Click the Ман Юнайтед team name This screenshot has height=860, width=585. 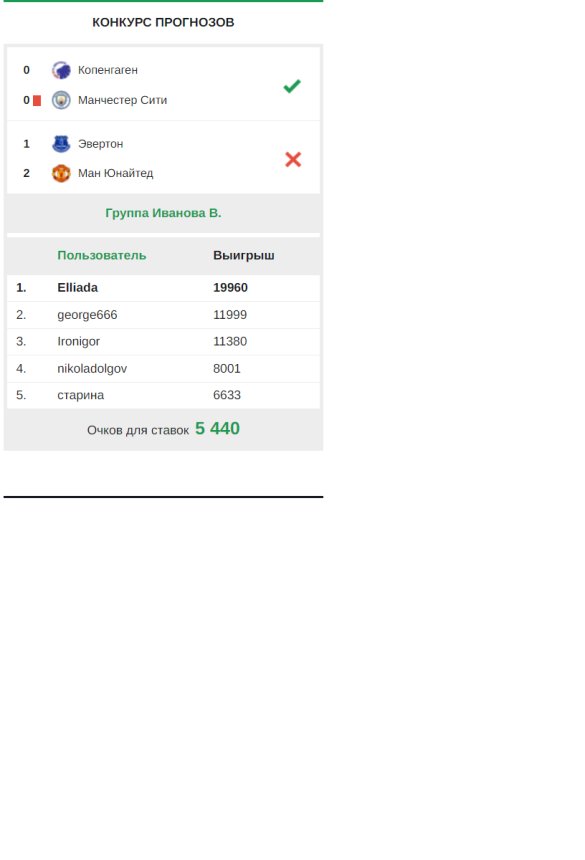(x=116, y=173)
